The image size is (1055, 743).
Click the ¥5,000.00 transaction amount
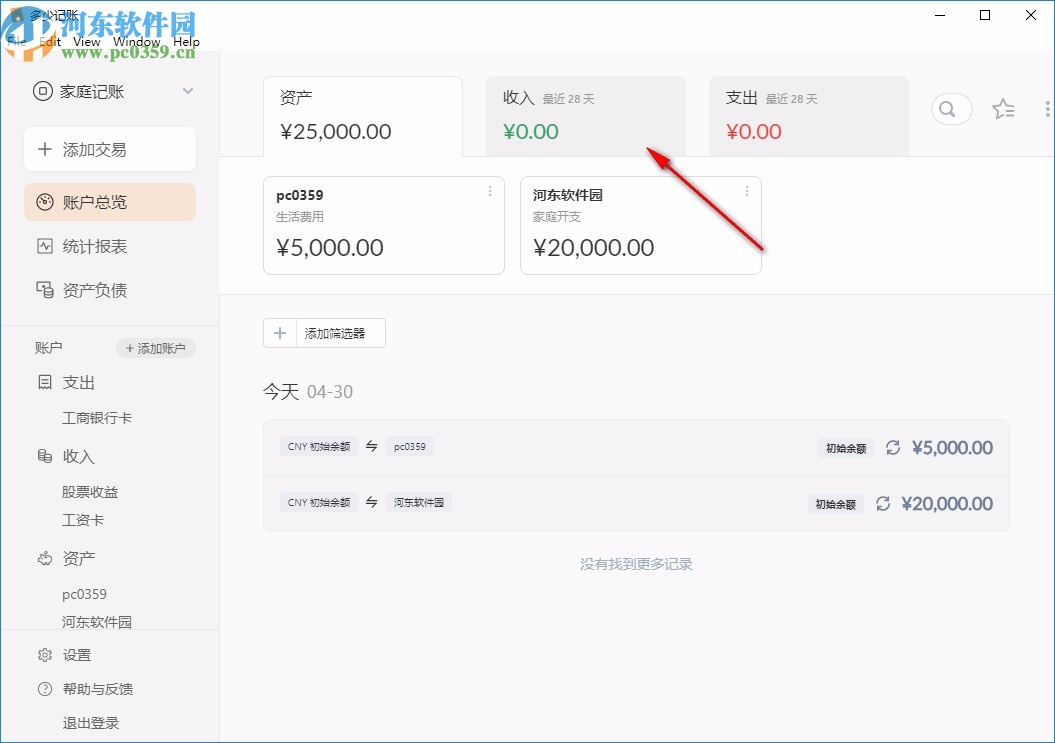coord(952,448)
